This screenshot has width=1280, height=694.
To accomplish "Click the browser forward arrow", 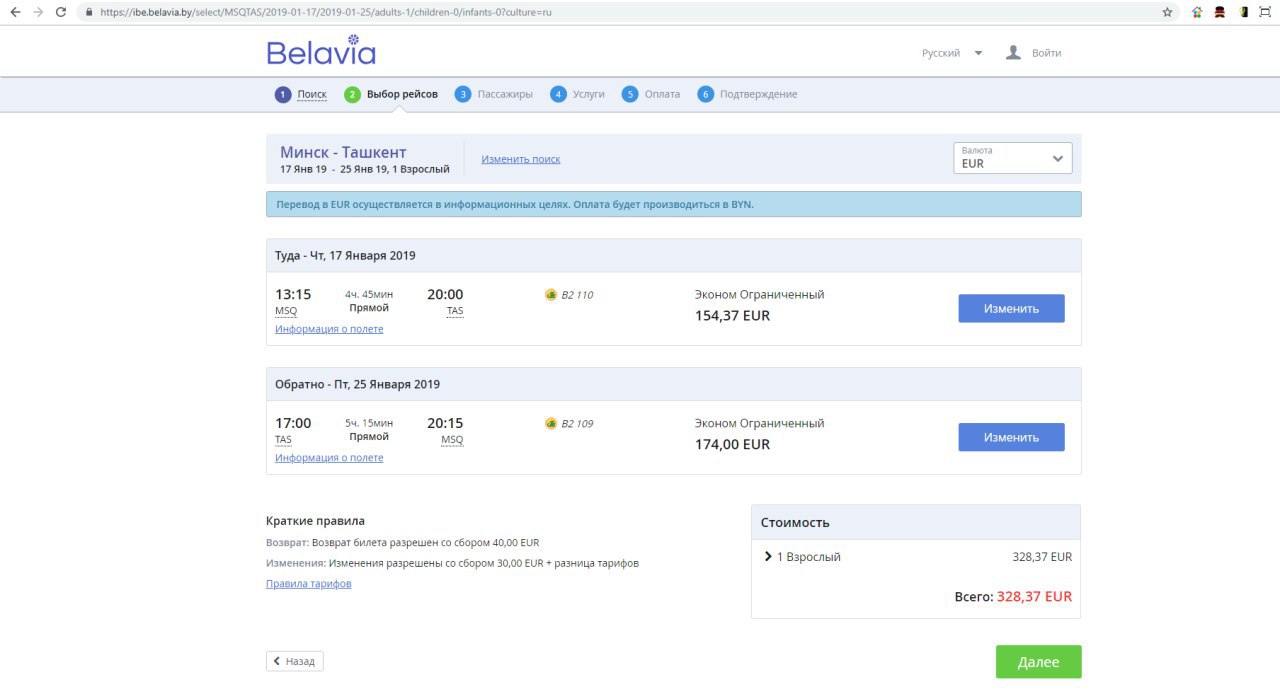I will pyautogui.click(x=37, y=12).
